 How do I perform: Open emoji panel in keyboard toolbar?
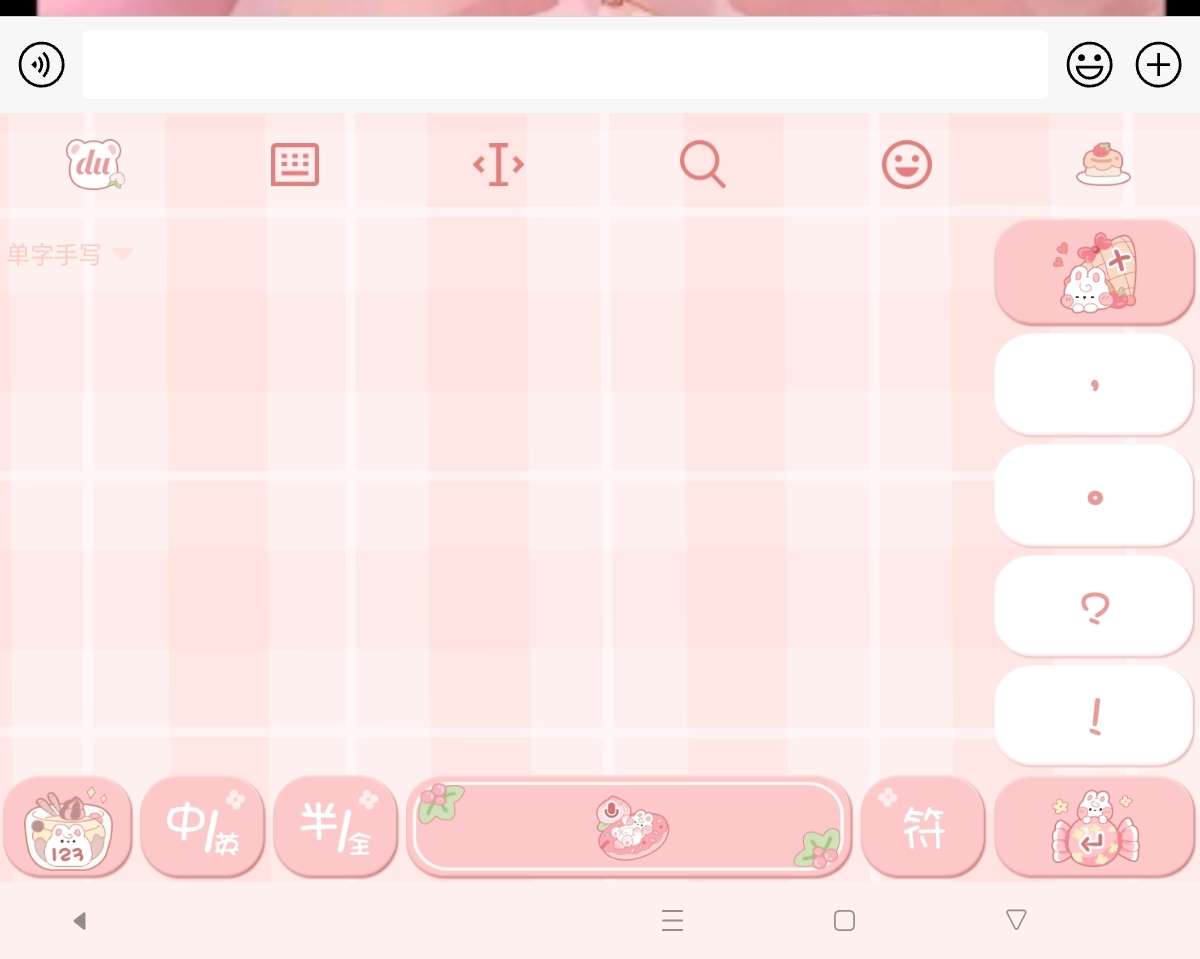pos(907,165)
